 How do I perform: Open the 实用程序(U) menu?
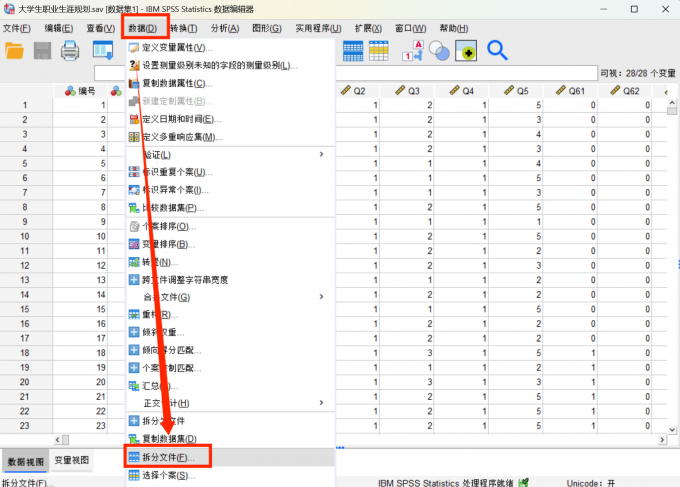click(x=318, y=29)
